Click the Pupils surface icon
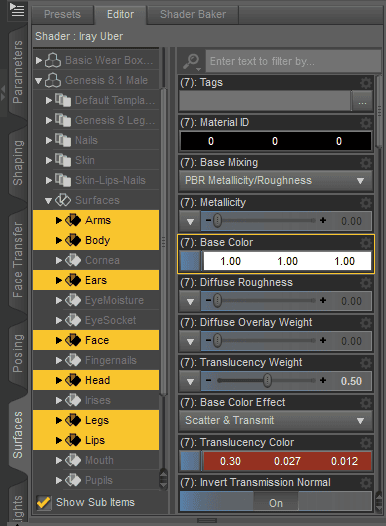386x526 pixels. [73, 481]
